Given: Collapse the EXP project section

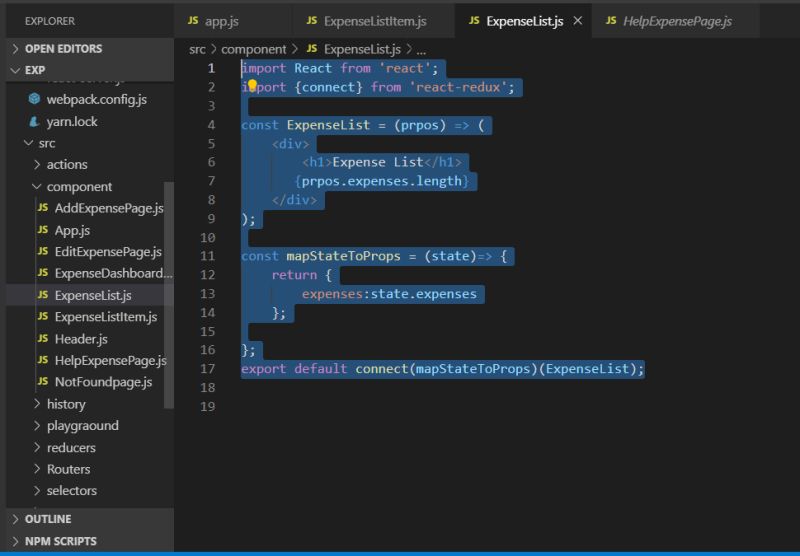Looking at the screenshot, I should [x=90, y=70].
